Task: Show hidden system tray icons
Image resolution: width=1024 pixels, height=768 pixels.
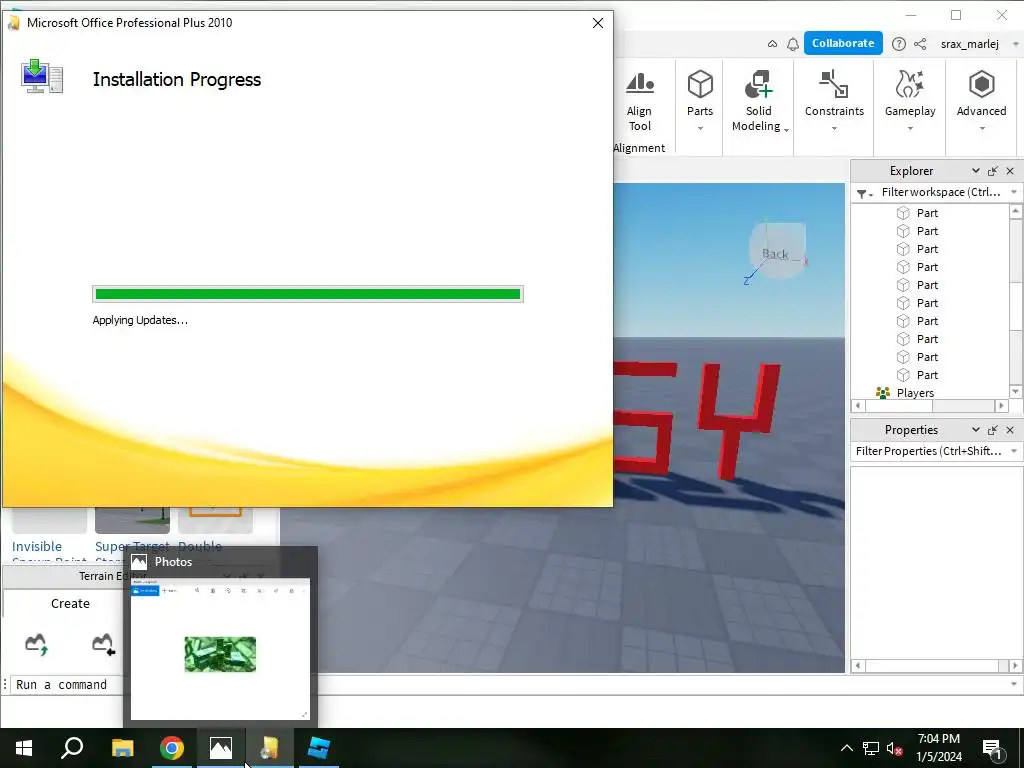Action: tap(846, 748)
